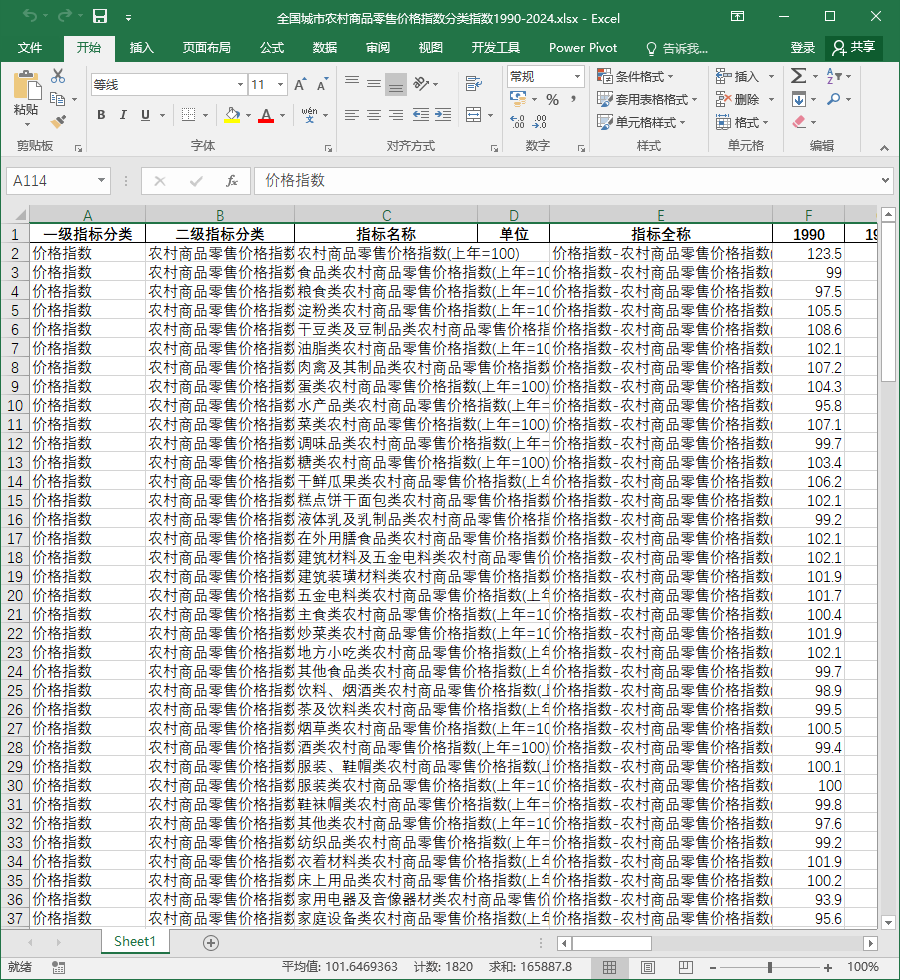900x980 pixels.
Task: Expand the number format combo box
Action: 577,76
